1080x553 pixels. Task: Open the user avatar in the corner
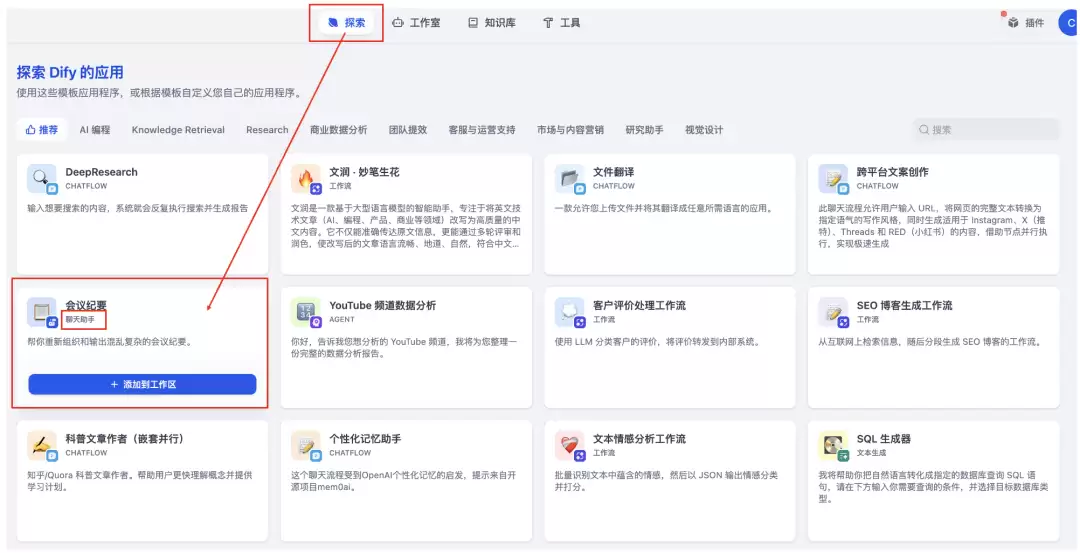pyautogui.click(x=1070, y=23)
